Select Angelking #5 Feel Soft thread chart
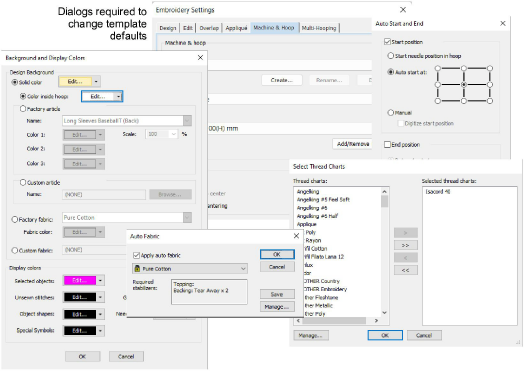 click(x=323, y=200)
